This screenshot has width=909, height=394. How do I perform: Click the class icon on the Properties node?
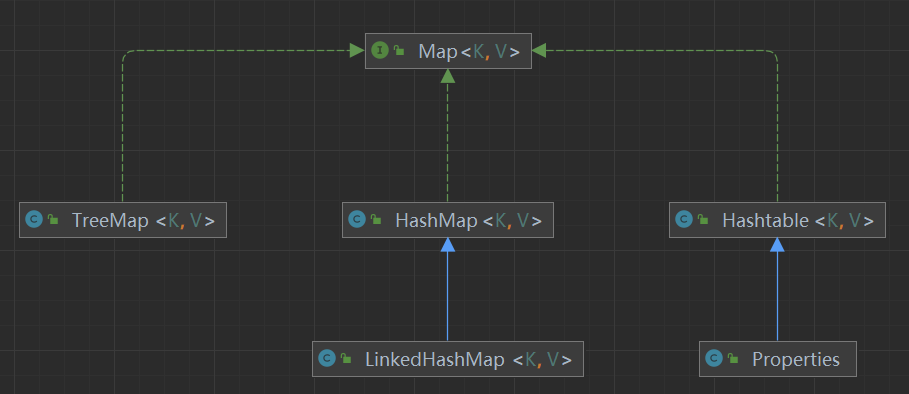click(714, 359)
